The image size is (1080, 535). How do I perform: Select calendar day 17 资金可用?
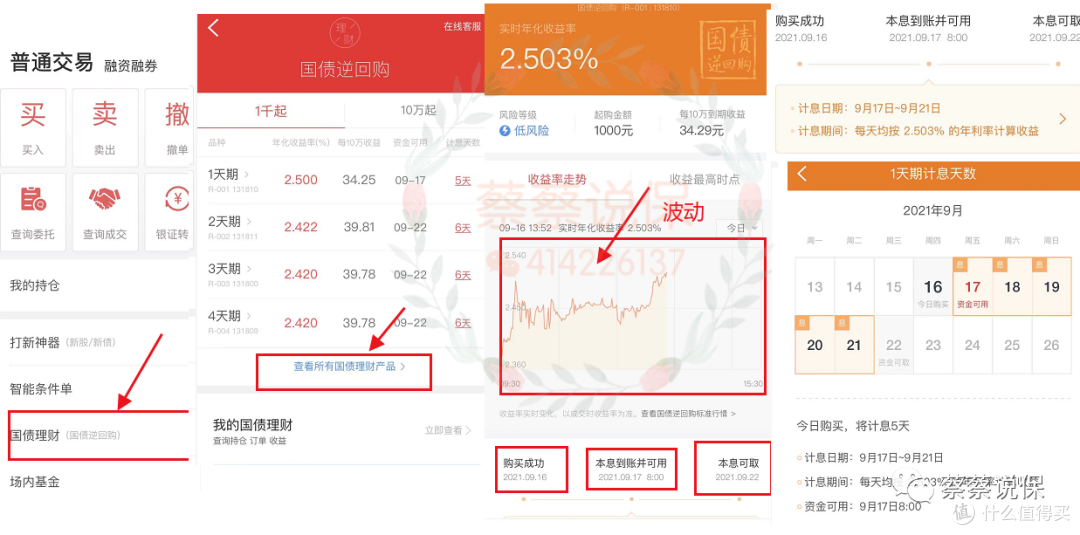click(972, 286)
